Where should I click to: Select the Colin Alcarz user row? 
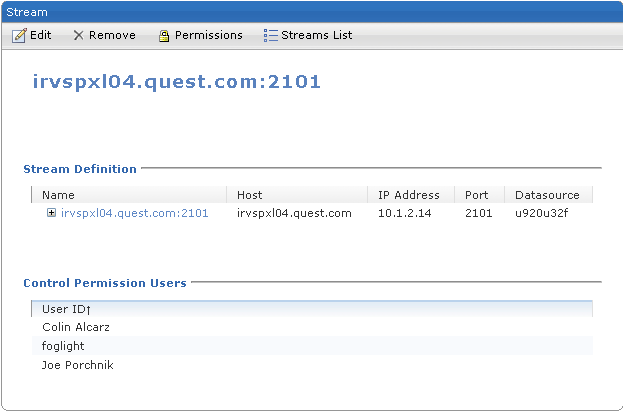coord(77,327)
